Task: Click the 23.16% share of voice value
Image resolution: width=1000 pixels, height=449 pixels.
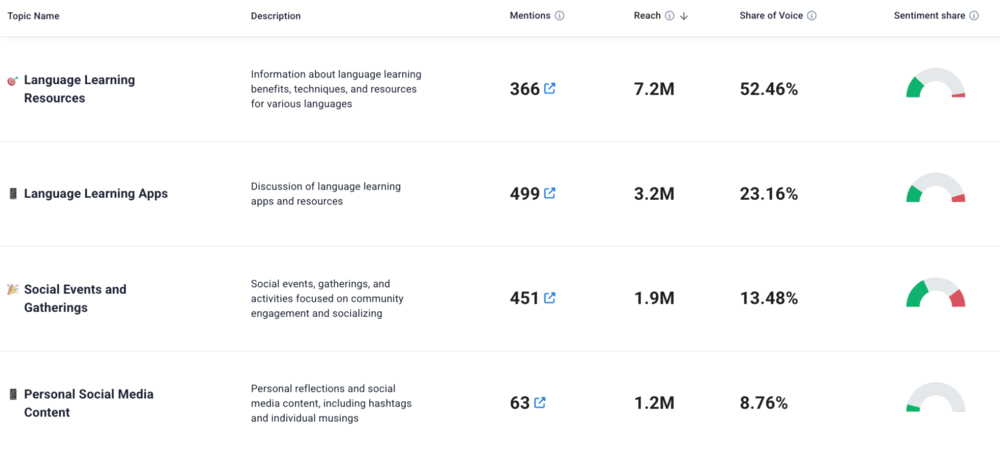Action: [x=769, y=194]
